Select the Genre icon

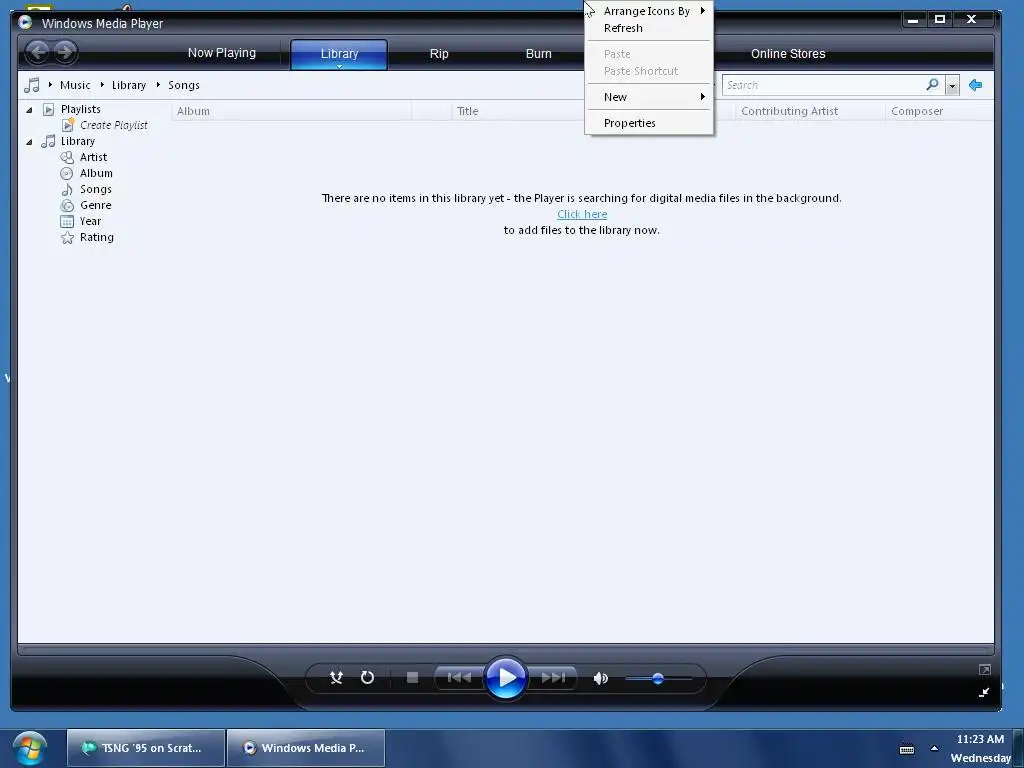click(67, 206)
